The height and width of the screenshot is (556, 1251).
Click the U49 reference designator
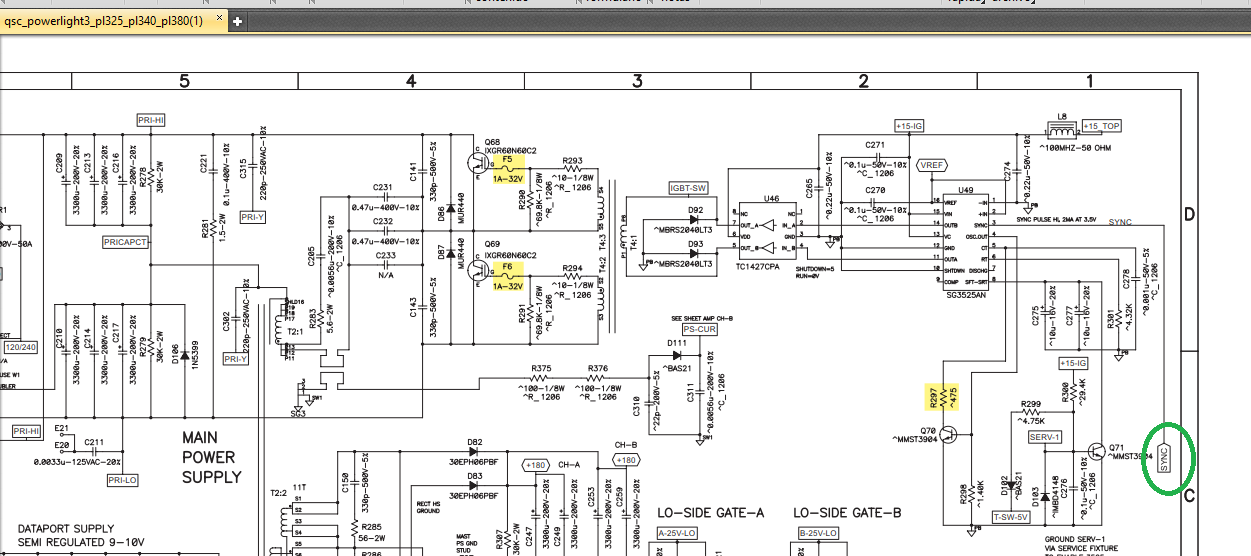coord(966,189)
